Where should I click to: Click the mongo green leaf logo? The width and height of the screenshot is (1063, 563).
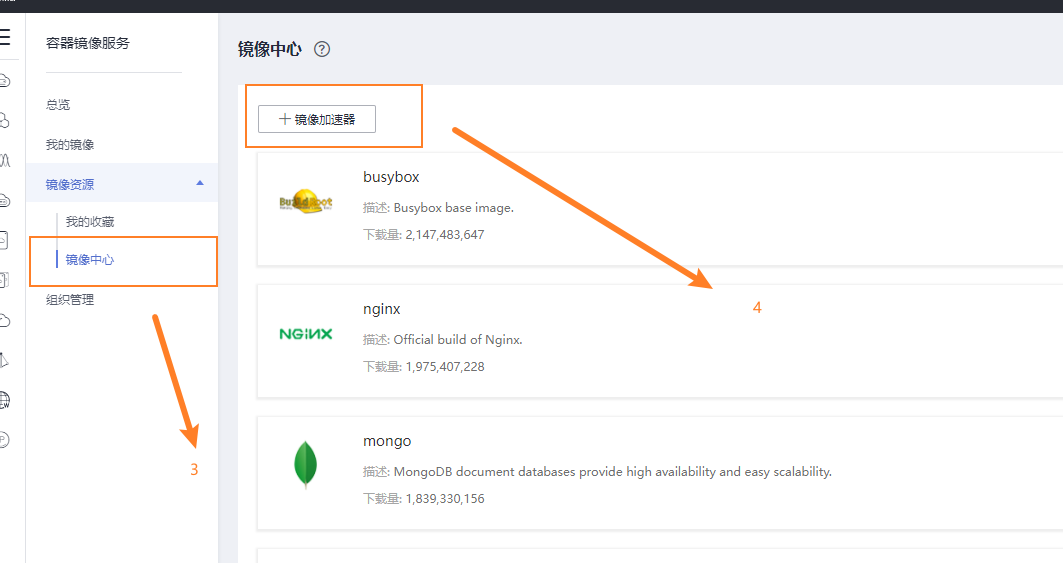click(x=306, y=465)
